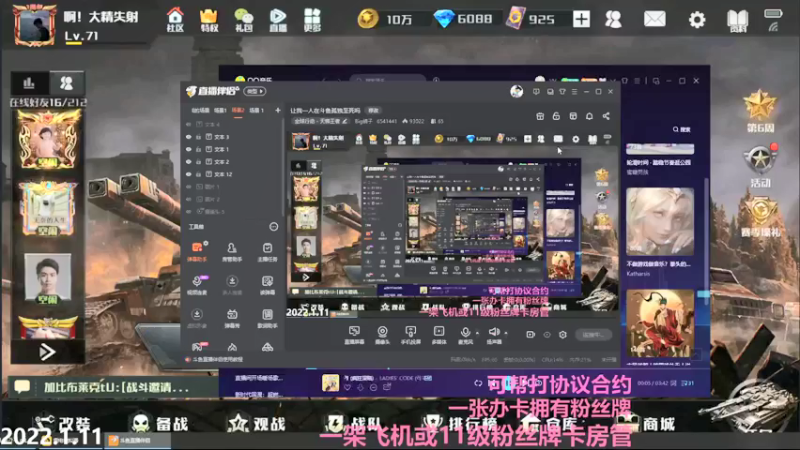Open 备战 in main game bottom navigation
This screenshot has height=450, width=800.
[x=159, y=423]
